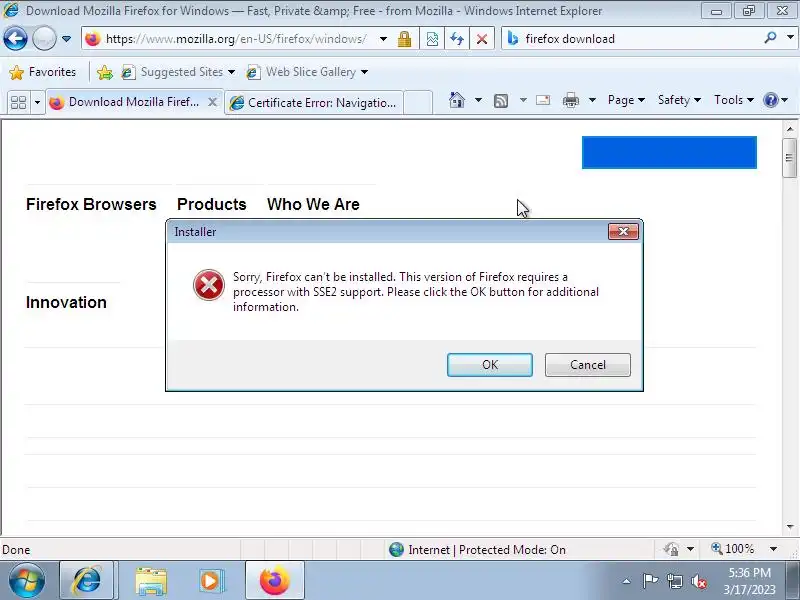
Task: Open the zoom level dropdown arrow
Action: pos(773,549)
